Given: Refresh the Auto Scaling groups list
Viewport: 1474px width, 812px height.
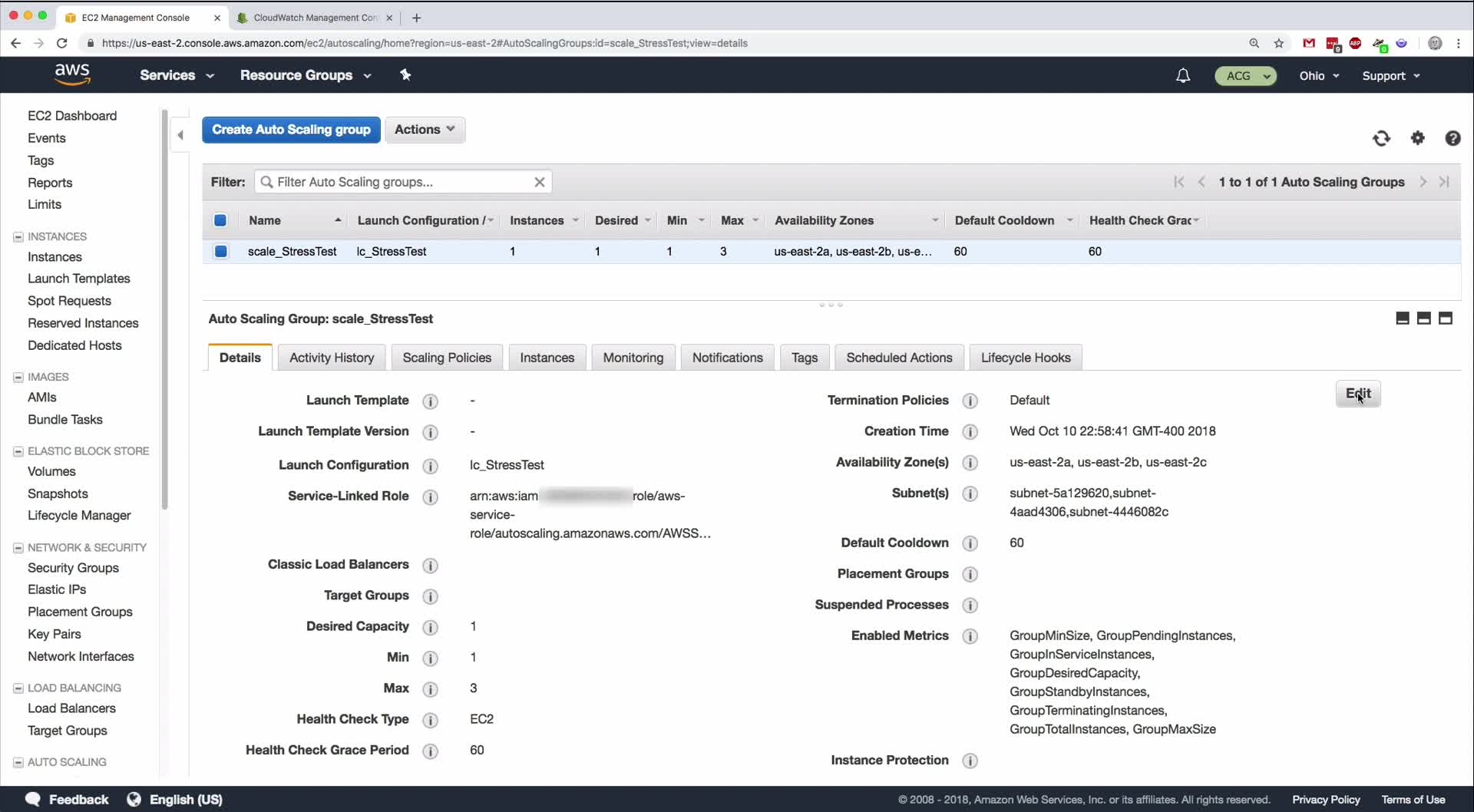Looking at the screenshot, I should coord(1381,138).
